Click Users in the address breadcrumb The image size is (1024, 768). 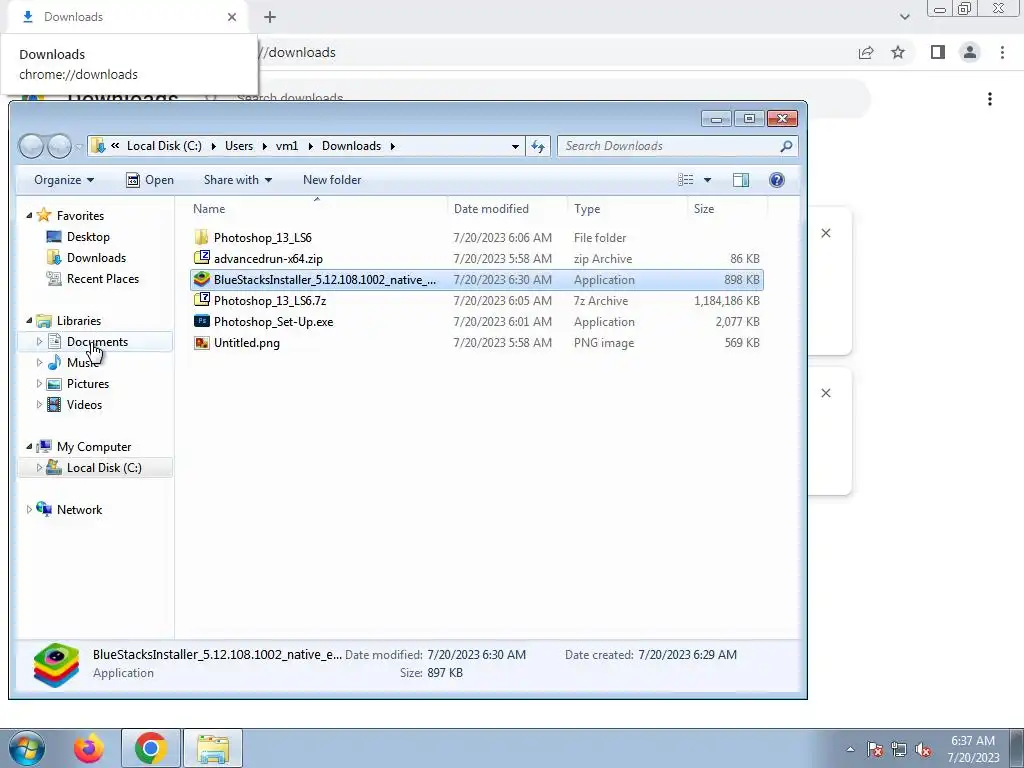click(239, 146)
